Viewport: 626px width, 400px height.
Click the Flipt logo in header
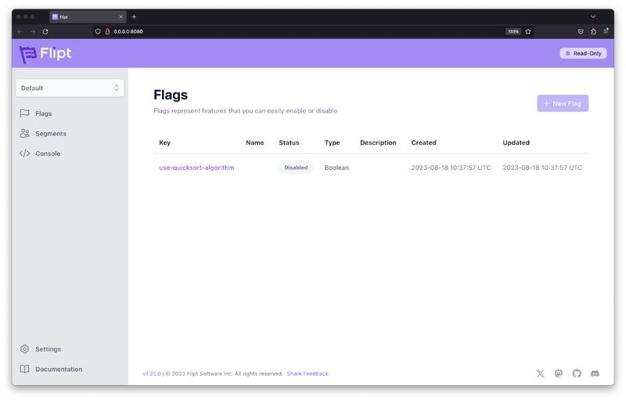[x=46, y=53]
